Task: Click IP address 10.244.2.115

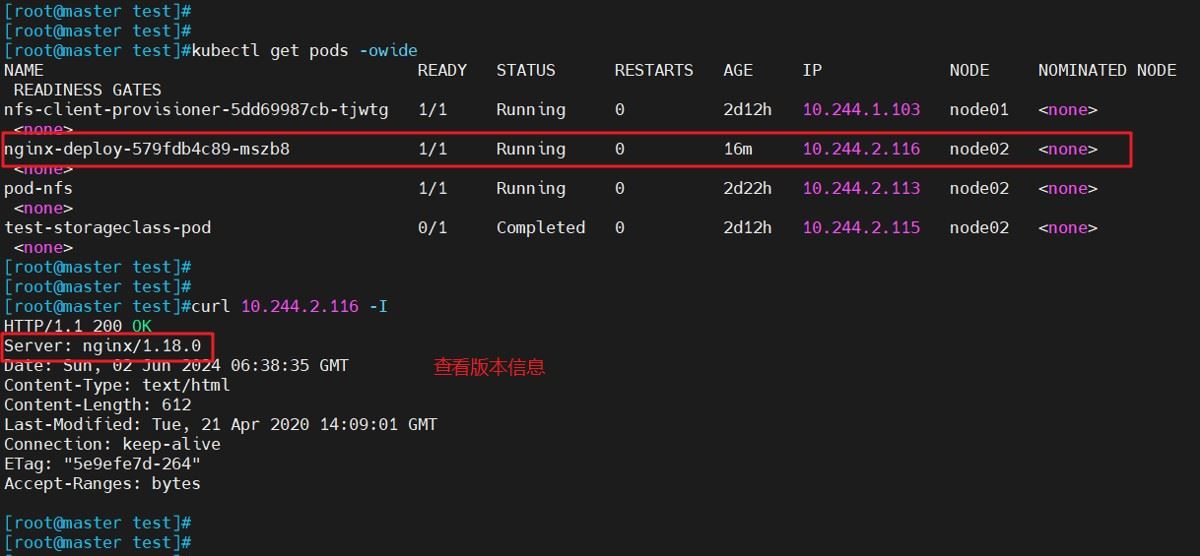Action: coord(861,227)
